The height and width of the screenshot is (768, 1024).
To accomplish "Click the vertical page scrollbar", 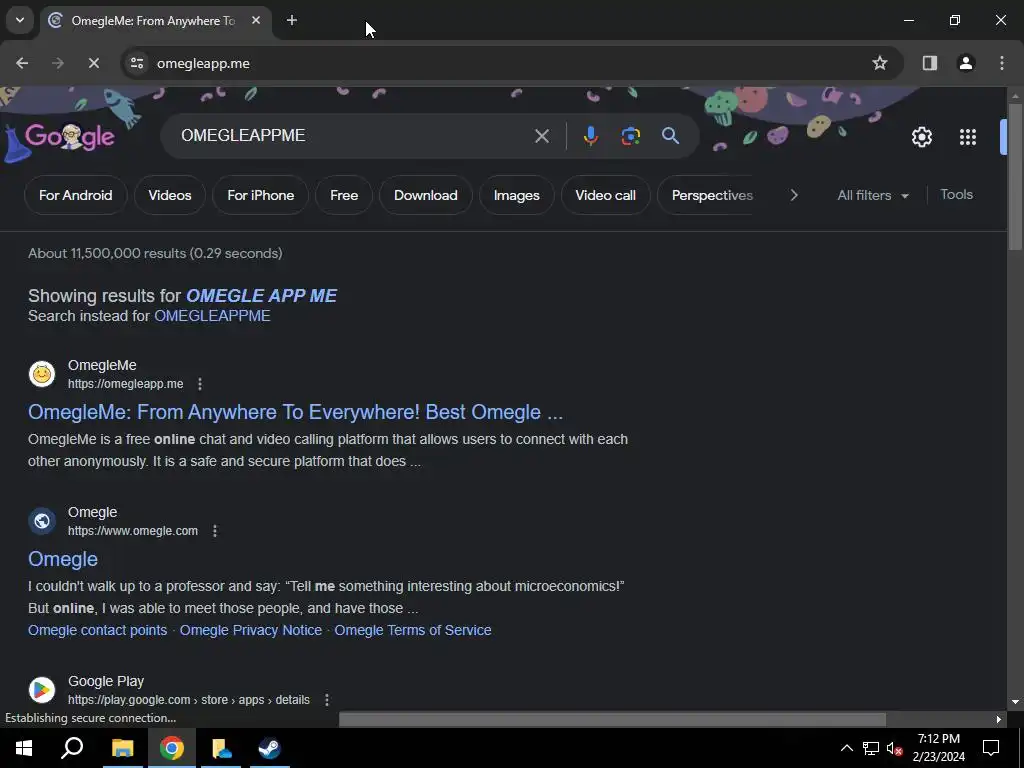I will [x=1015, y=176].
